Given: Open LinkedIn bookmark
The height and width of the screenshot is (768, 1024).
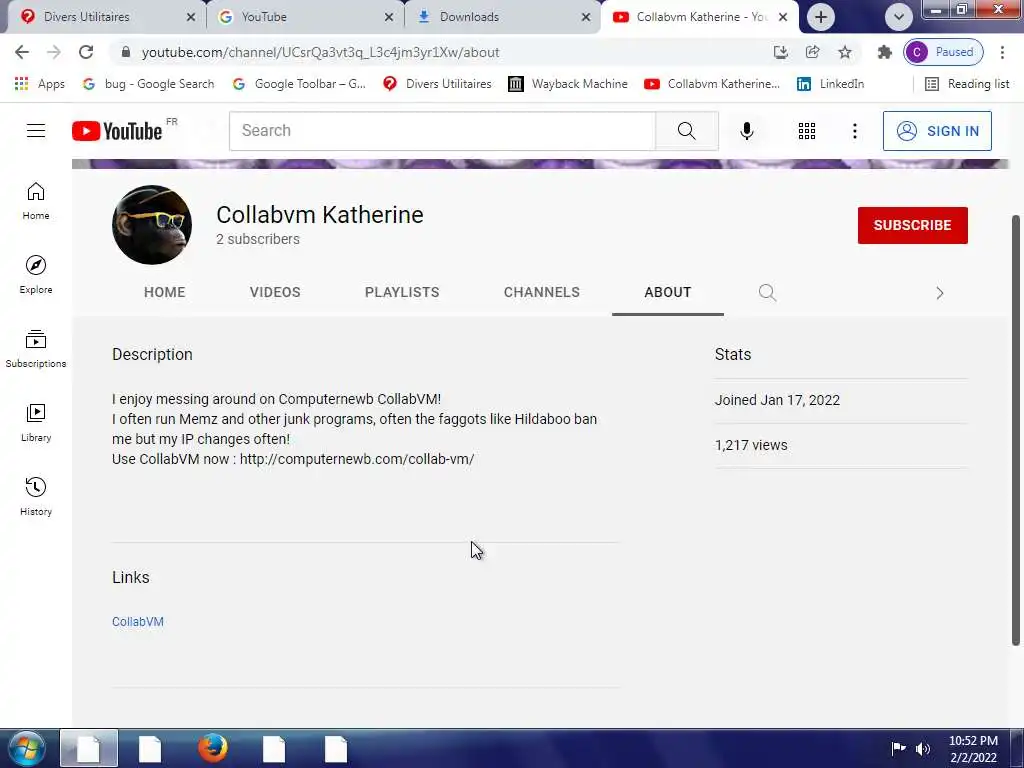Looking at the screenshot, I should [831, 84].
